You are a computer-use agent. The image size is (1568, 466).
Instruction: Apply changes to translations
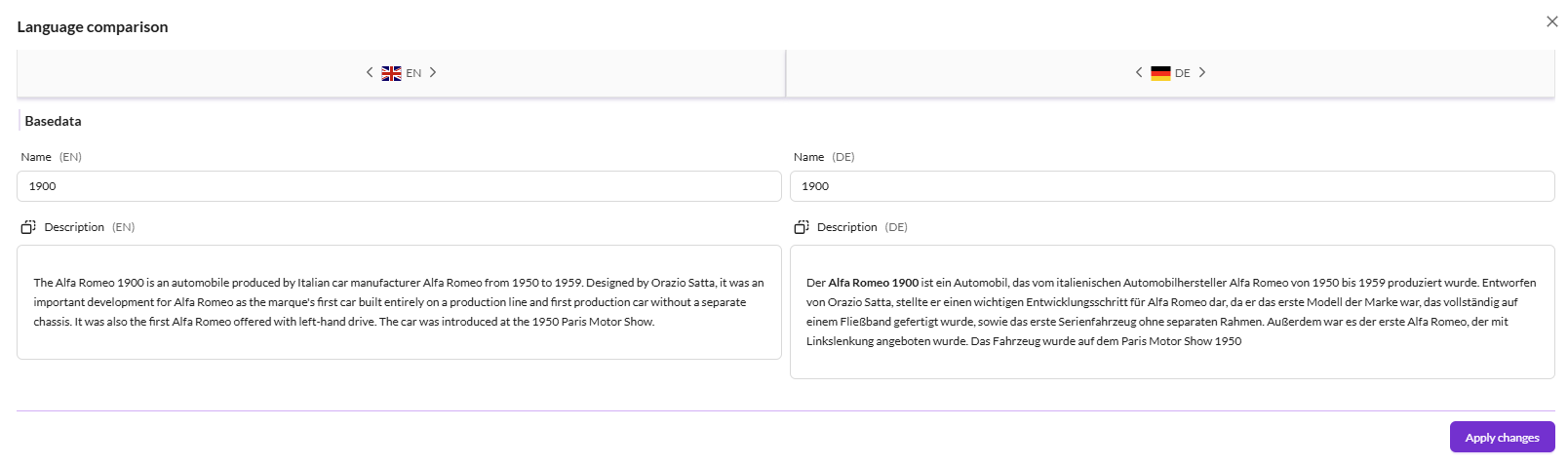tap(1502, 437)
